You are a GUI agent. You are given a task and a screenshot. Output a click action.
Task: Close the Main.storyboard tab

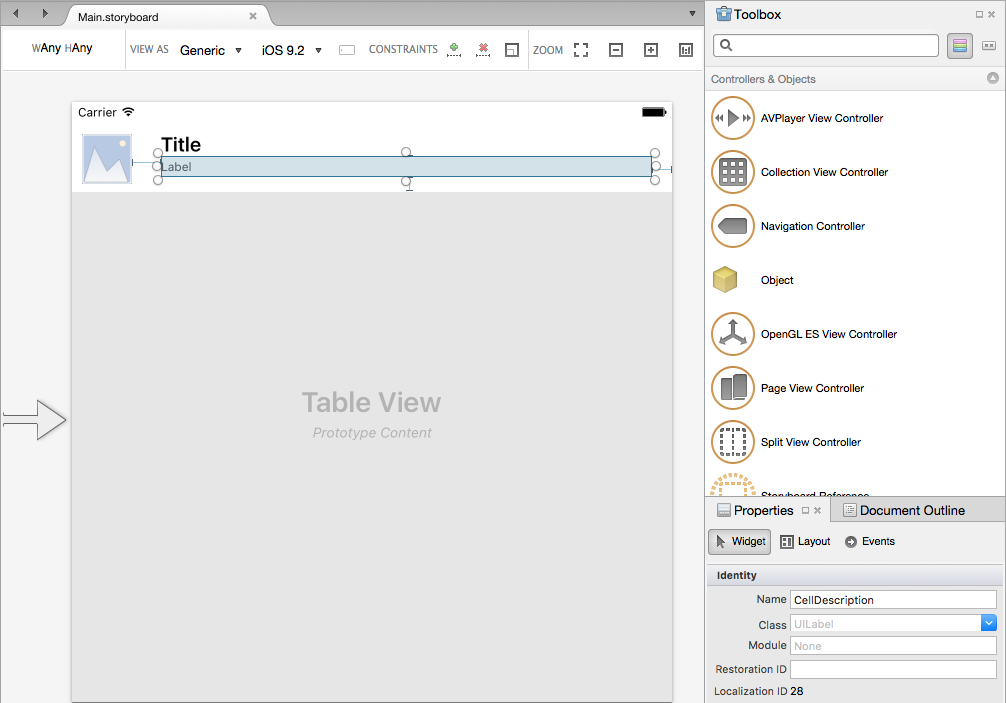point(253,16)
